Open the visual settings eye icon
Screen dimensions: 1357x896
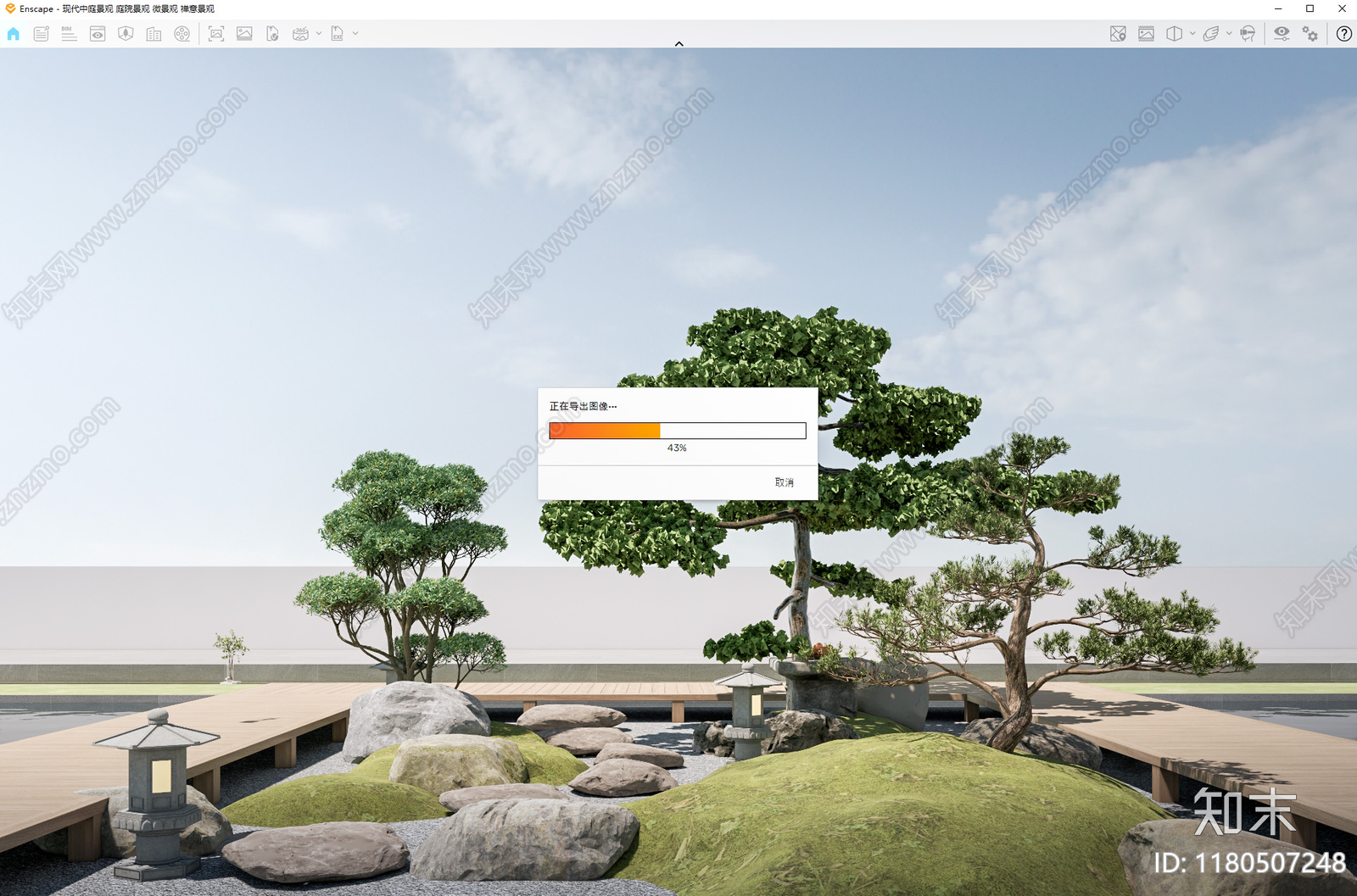point(1282,34)
